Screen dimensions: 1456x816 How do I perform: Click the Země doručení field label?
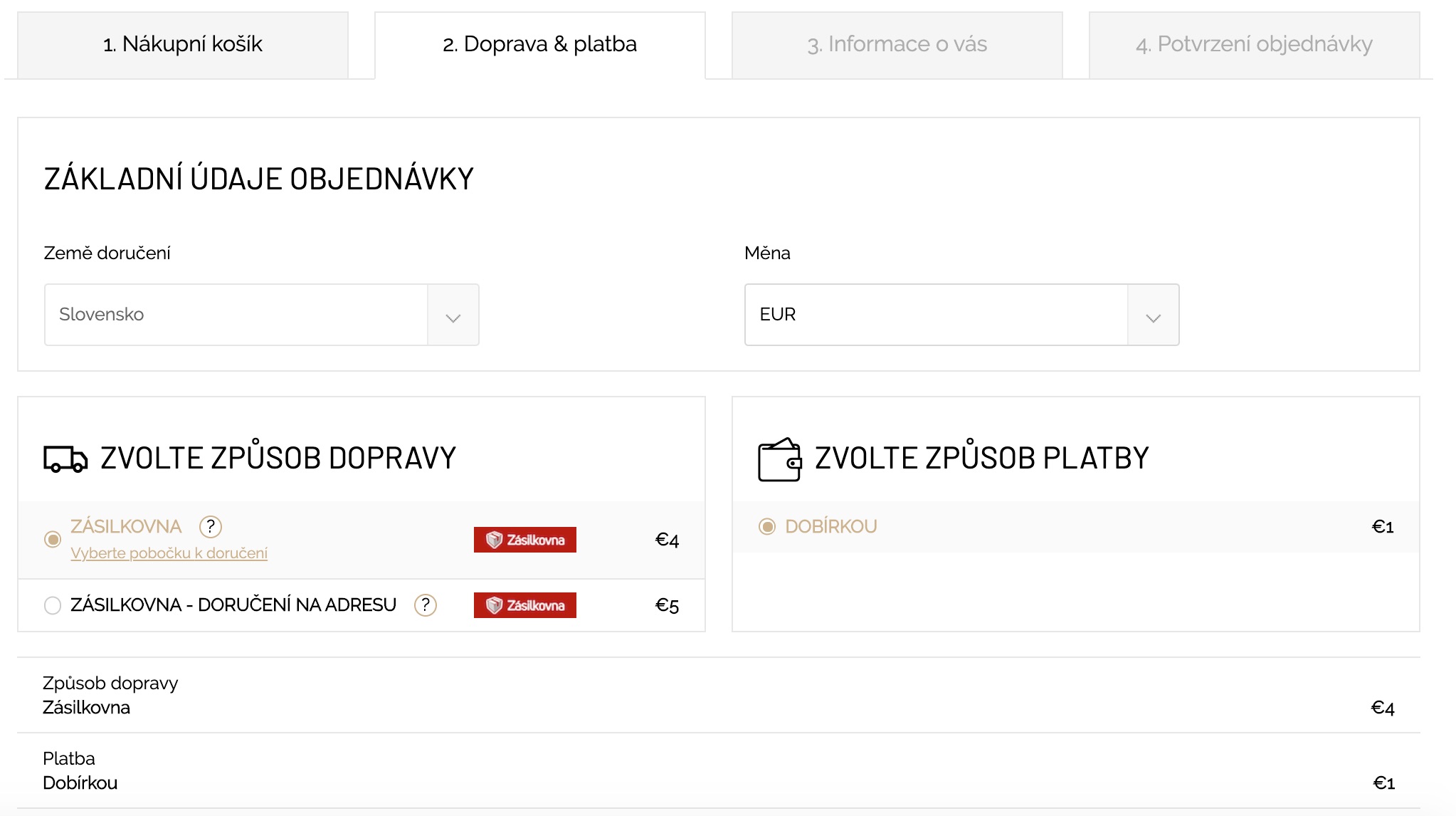coord(107,253)
